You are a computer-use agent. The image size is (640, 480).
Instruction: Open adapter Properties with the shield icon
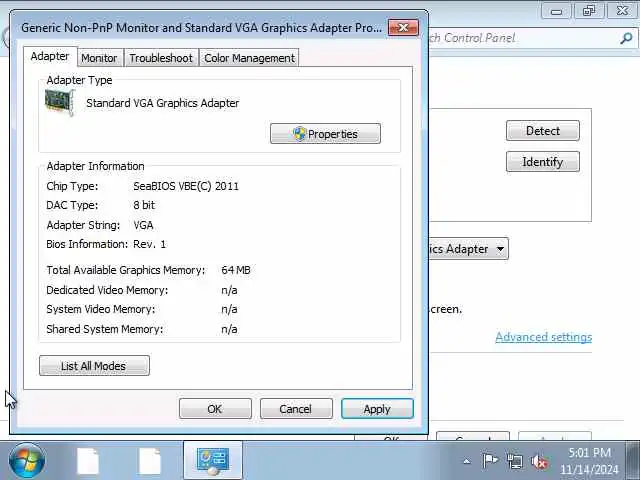point(325,133)
